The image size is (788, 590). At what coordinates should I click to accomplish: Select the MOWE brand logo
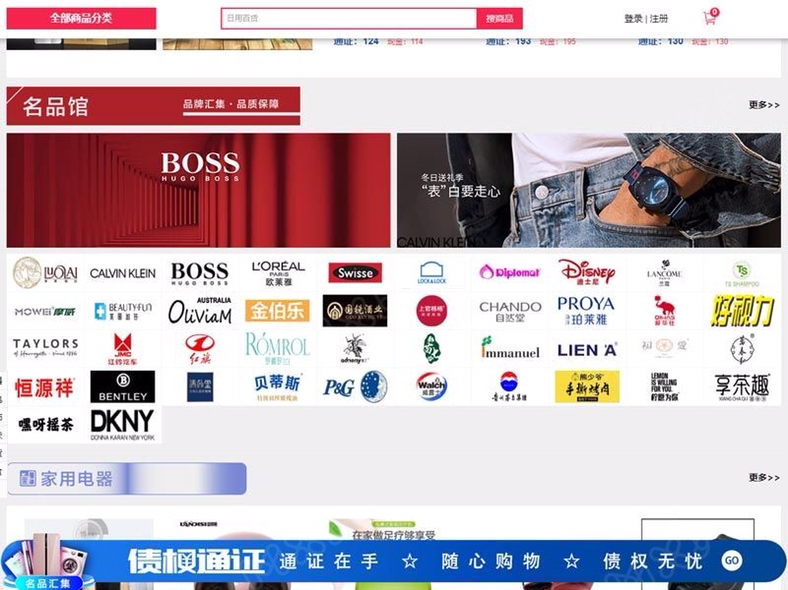tap(45, 312)
